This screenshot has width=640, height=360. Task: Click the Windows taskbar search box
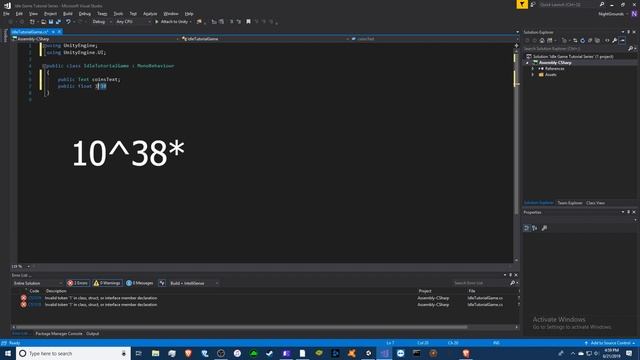click(73, 353)
